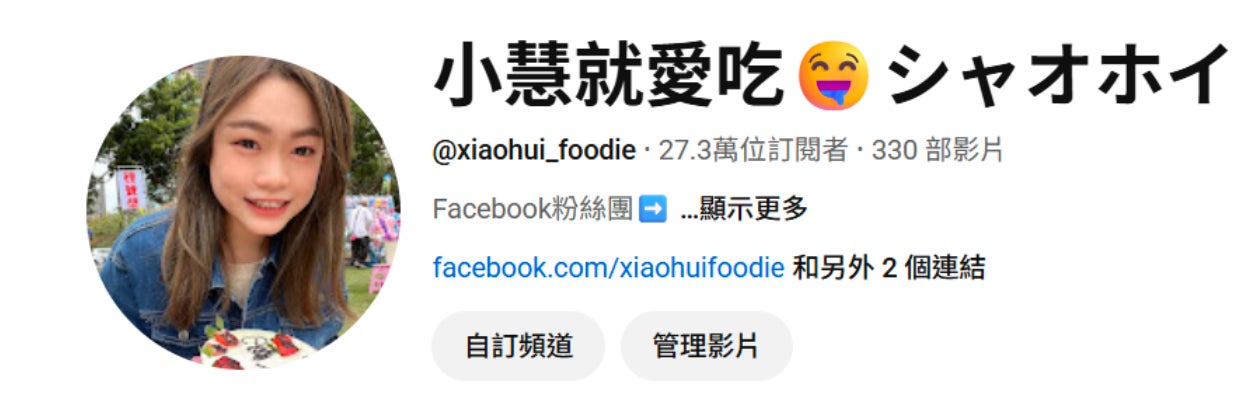
Task: Select the @xiaohui_foodie channel handle
Action: [x=534, y=151]
